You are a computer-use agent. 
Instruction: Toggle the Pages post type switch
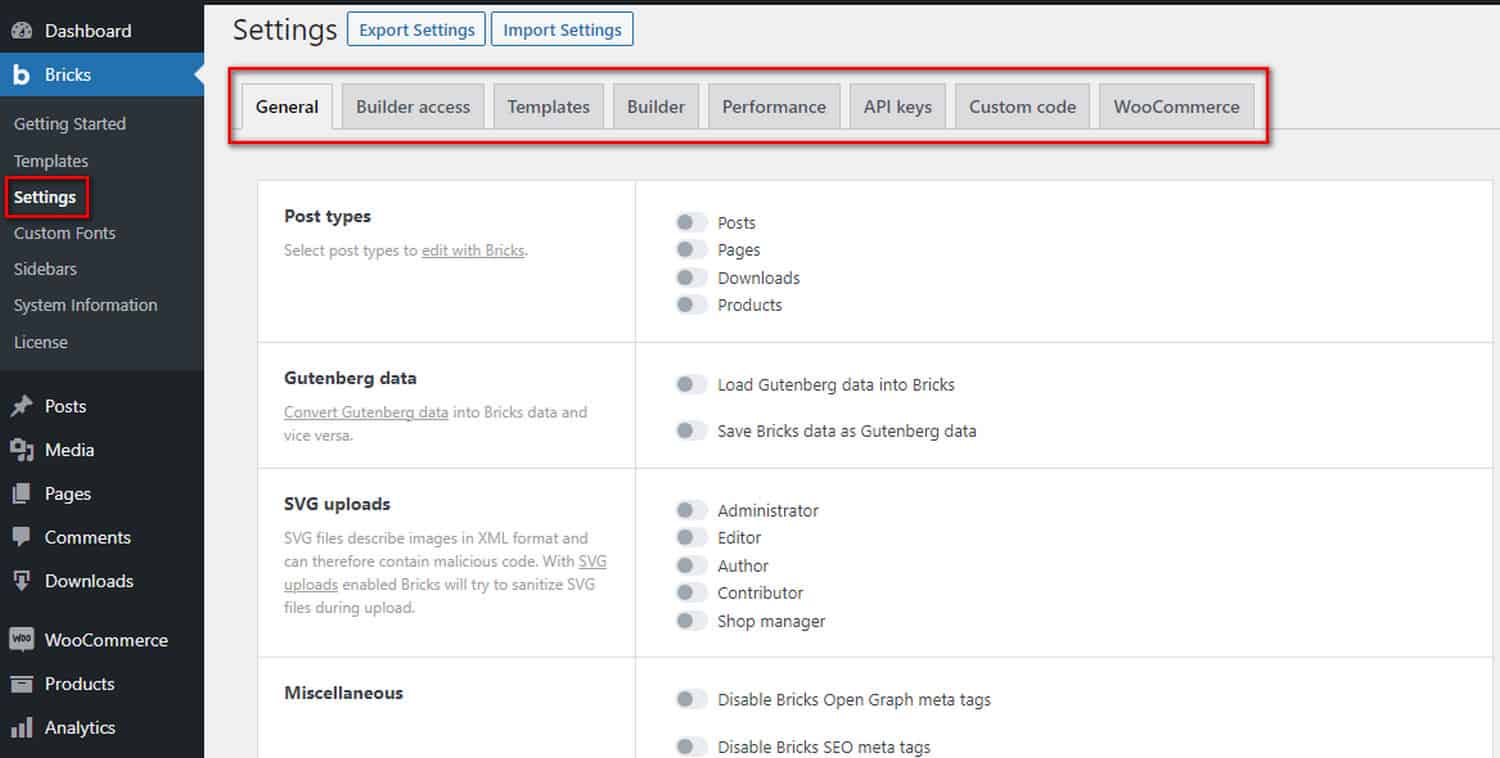[691, 250]
